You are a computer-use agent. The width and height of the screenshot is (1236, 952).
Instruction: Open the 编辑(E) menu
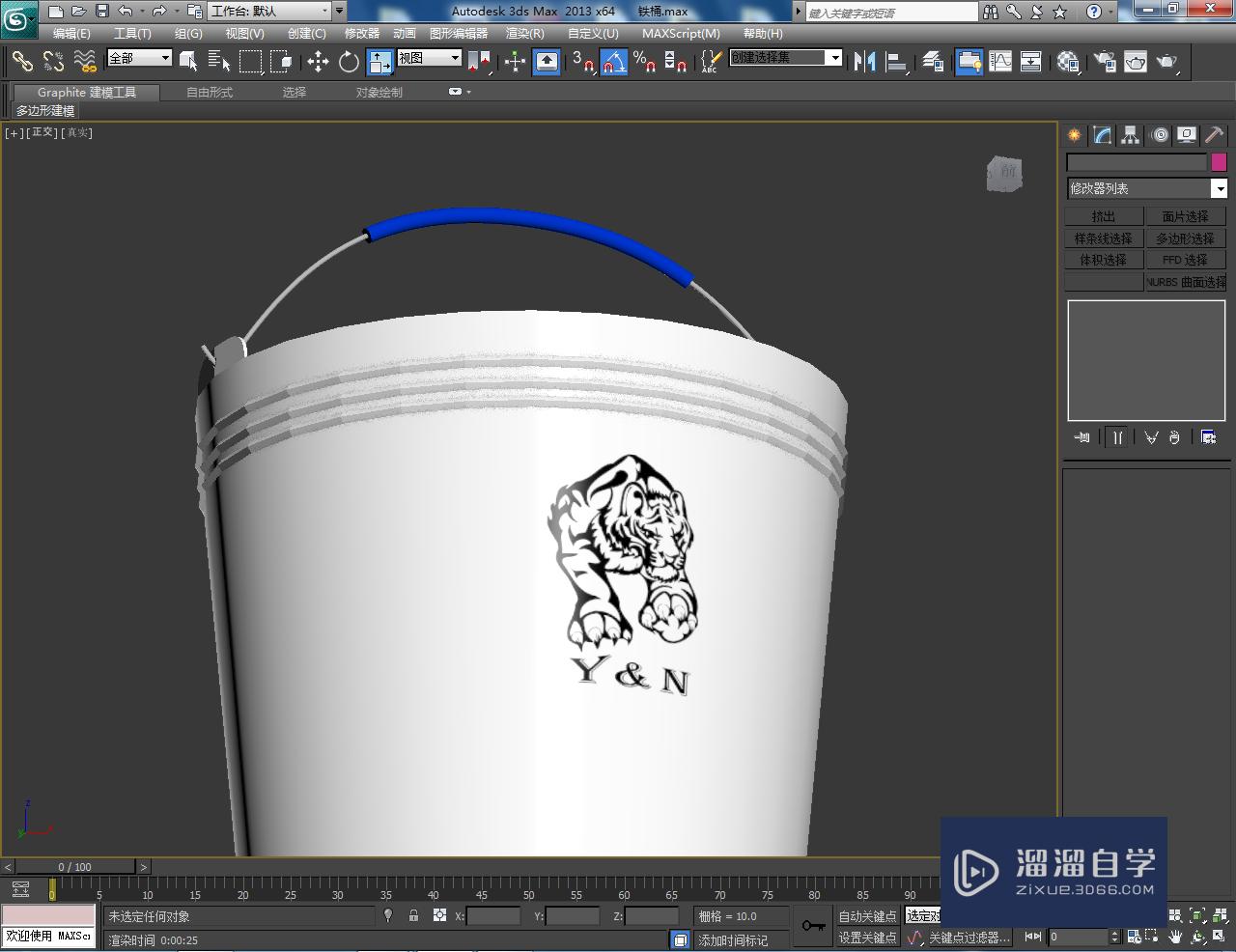[x=71, y=33]
